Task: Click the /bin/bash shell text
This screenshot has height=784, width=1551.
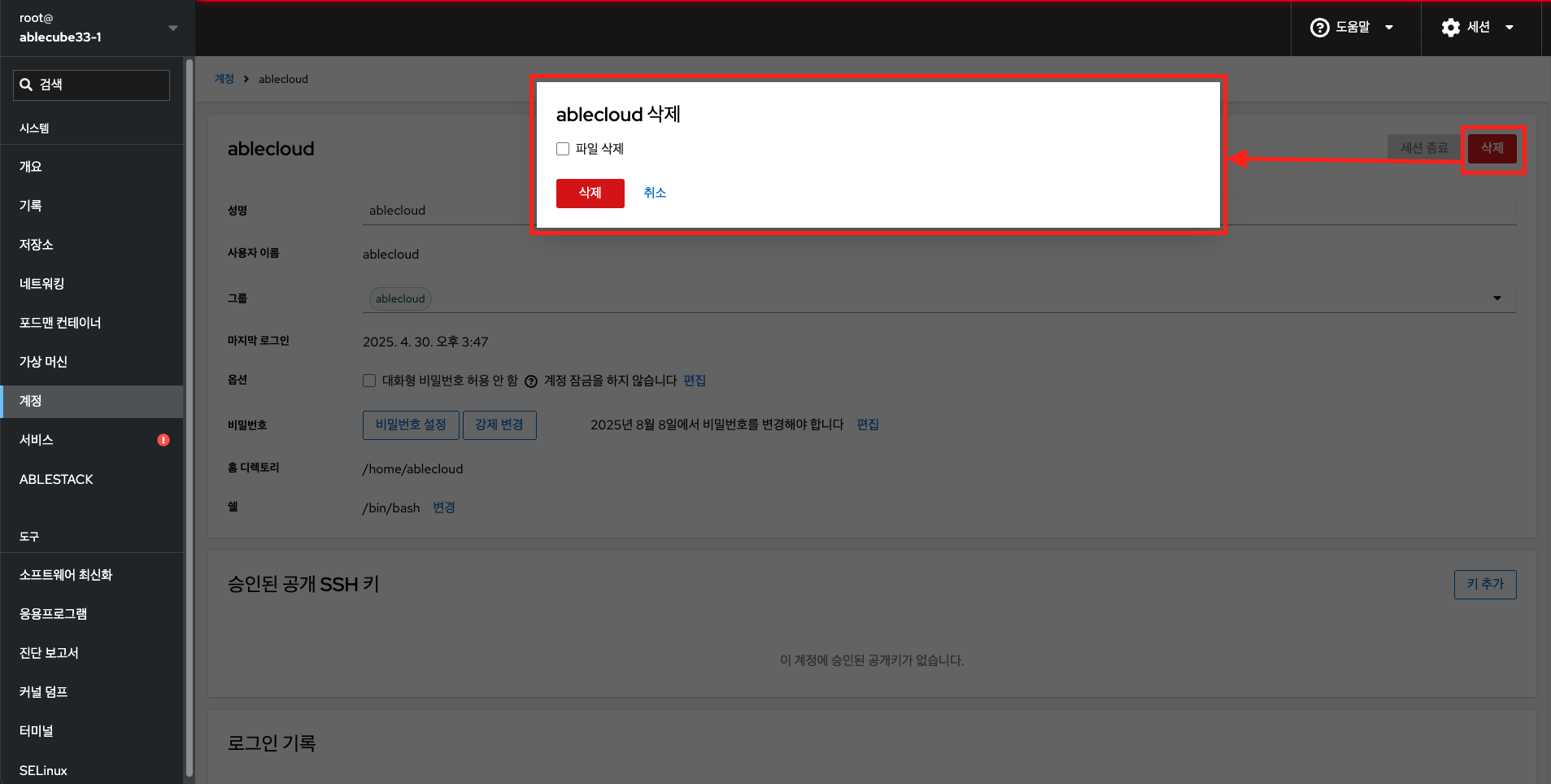Action: click(x=391, y=508)
